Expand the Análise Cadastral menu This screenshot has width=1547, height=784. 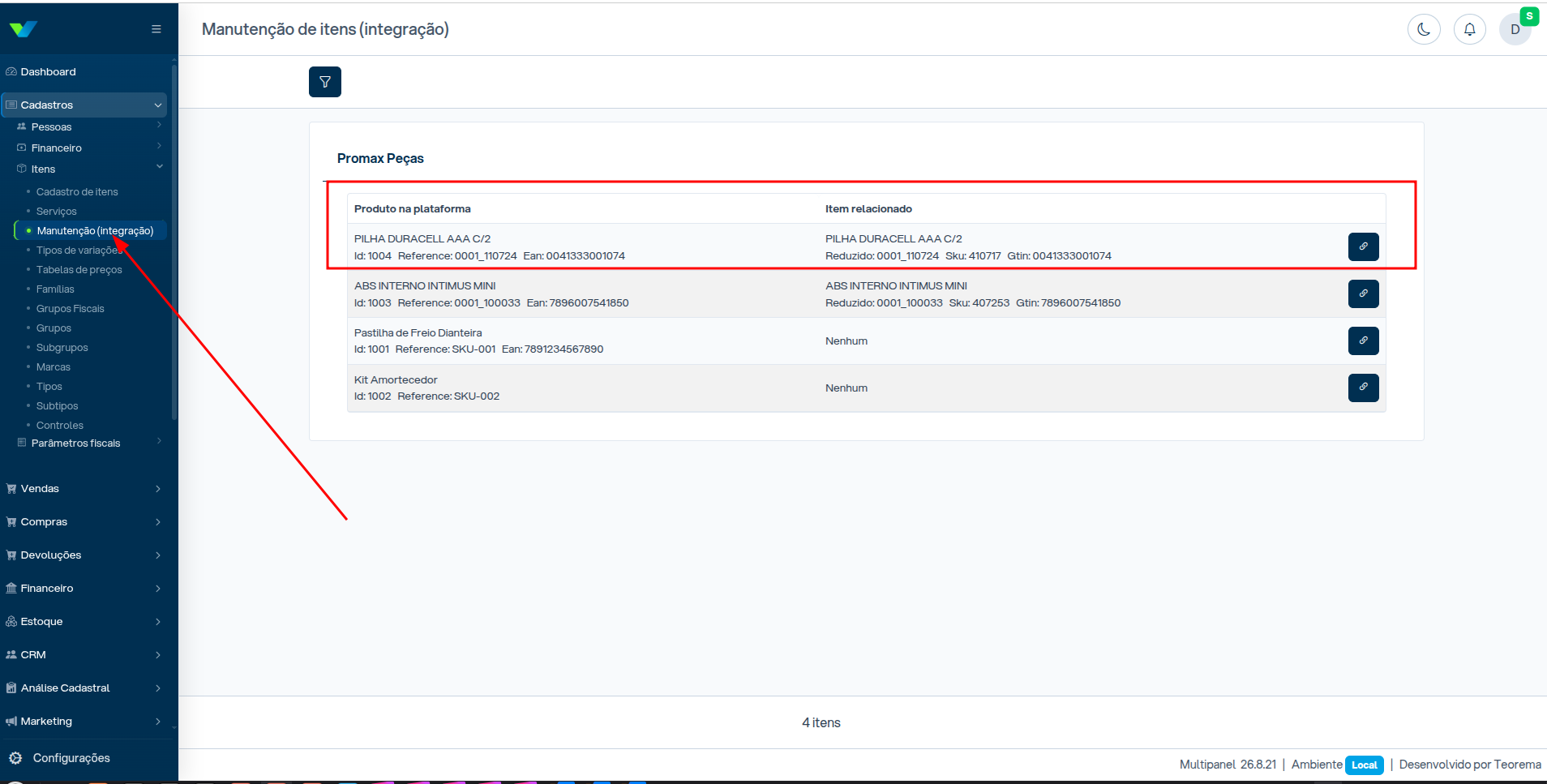pyautogui.click(x=84, y=688)
